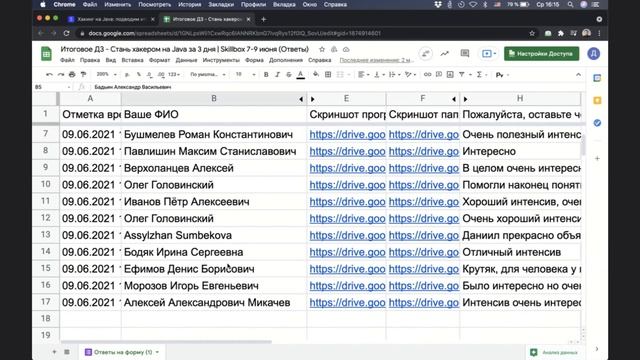Open the Вставка menu
Viewport: 640px width, 360px height.
[x=132, y=60]
